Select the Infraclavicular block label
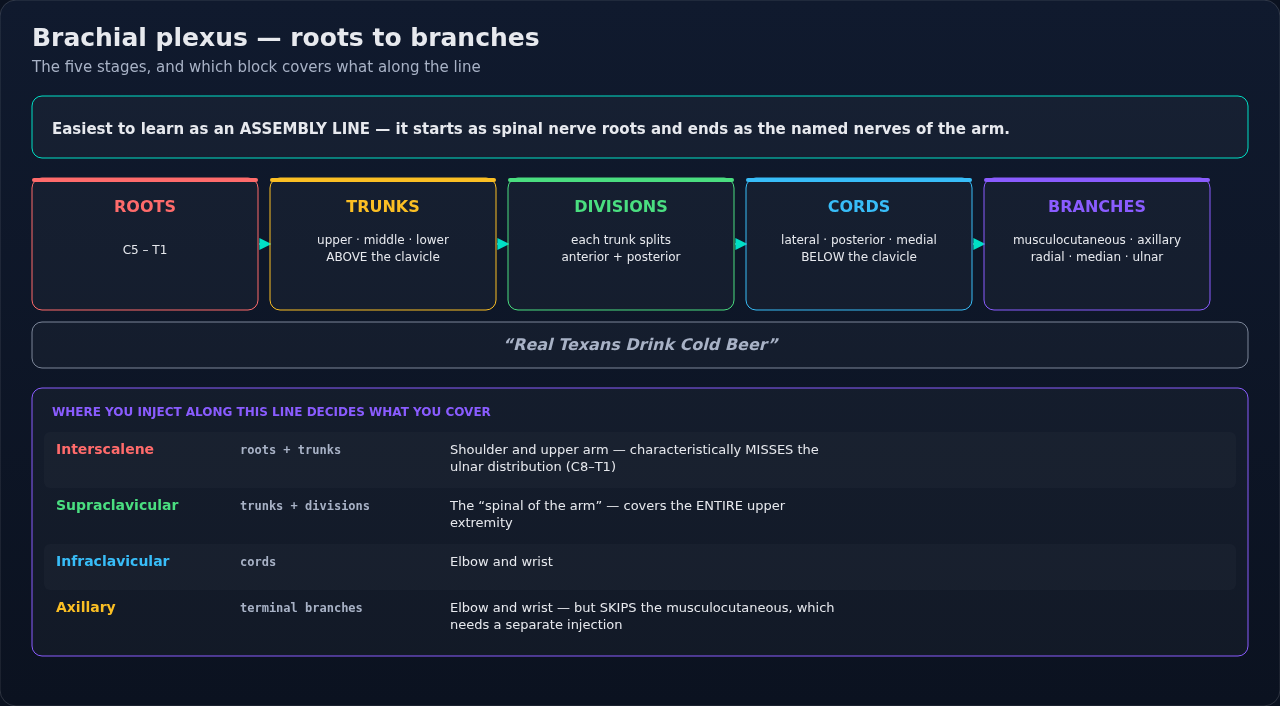 [x=113, y=562]
